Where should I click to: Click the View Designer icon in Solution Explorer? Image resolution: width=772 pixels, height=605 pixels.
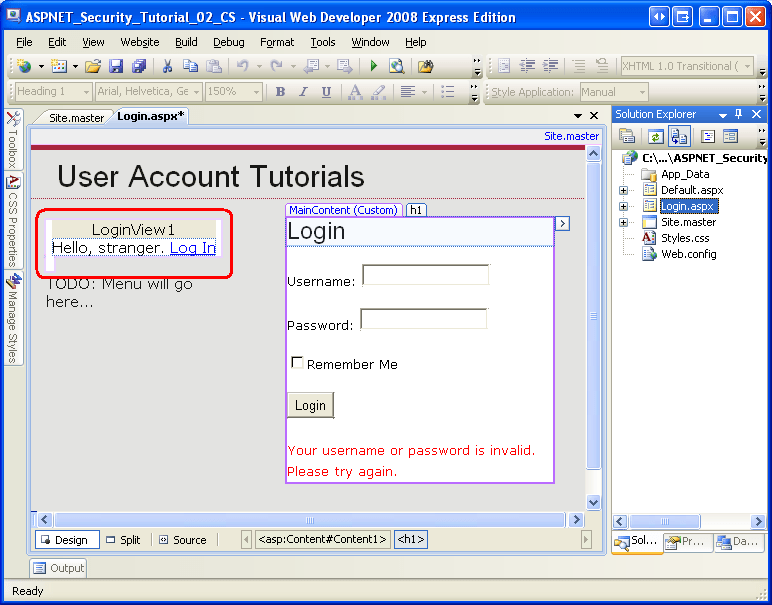click(731, 136)
